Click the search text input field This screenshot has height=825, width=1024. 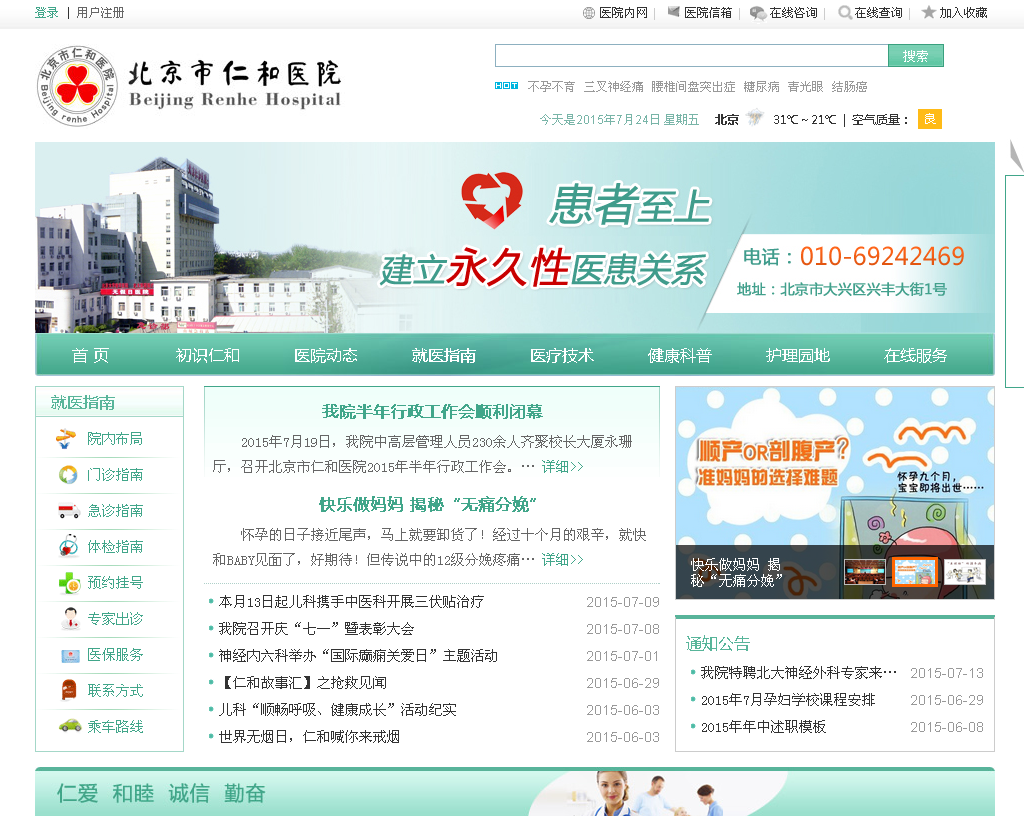(x=691, y=56)
